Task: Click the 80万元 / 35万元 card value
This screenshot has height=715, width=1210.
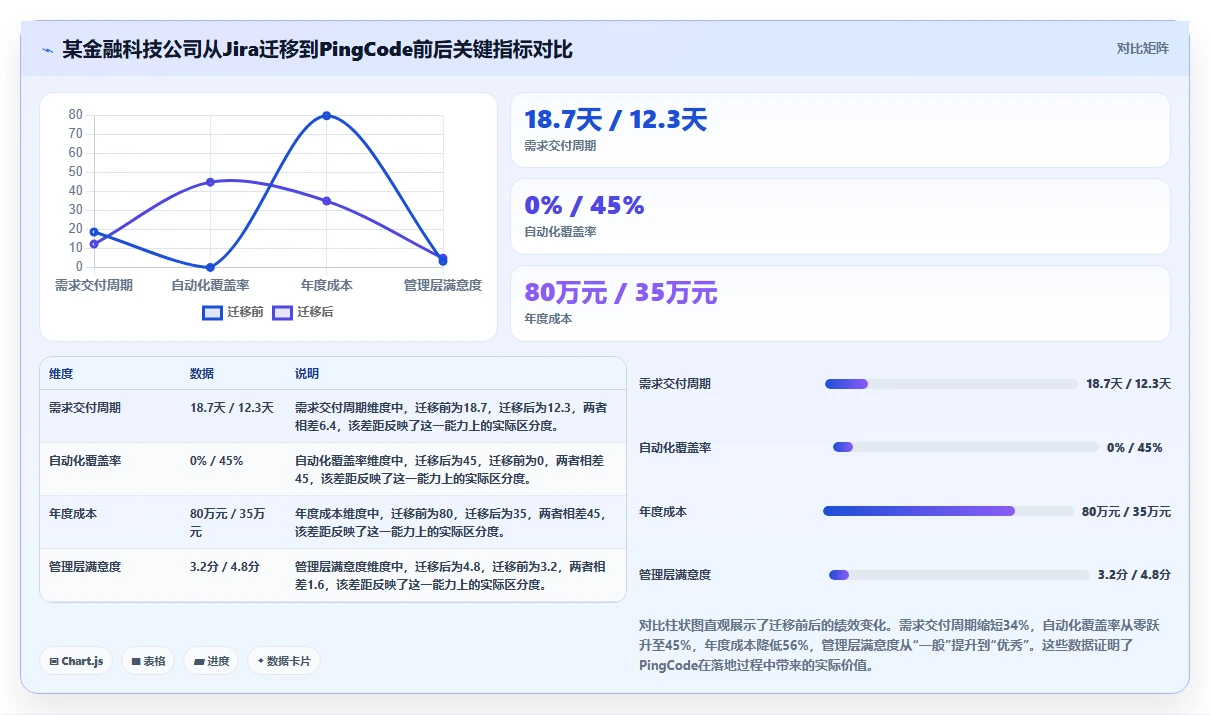Action: (x=621, y=293)
